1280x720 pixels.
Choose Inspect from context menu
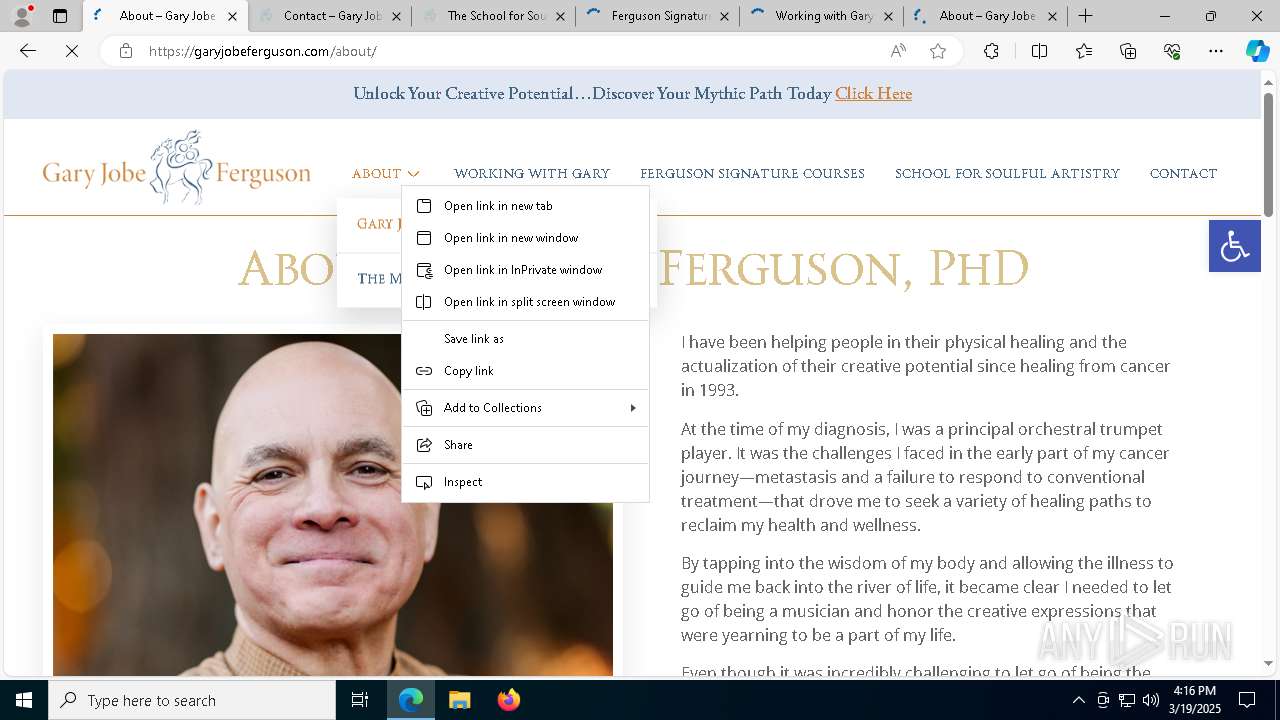[x=525, y=482]
